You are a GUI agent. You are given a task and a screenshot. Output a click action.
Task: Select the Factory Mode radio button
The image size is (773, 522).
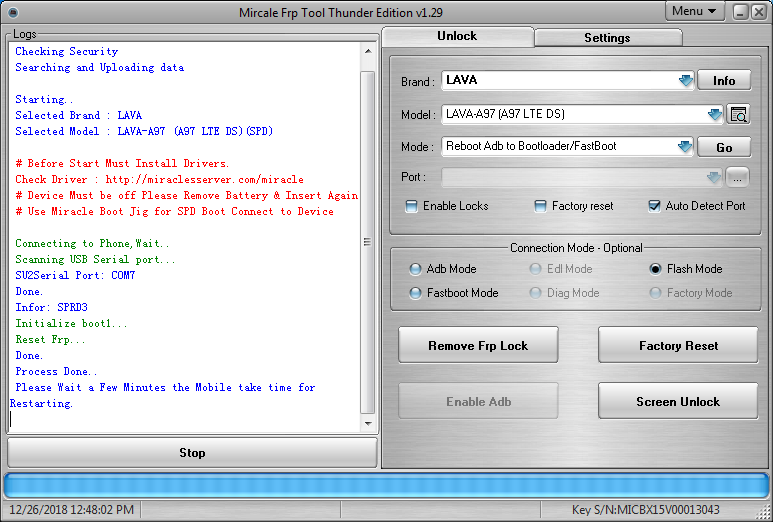click(x=655, y=293)
